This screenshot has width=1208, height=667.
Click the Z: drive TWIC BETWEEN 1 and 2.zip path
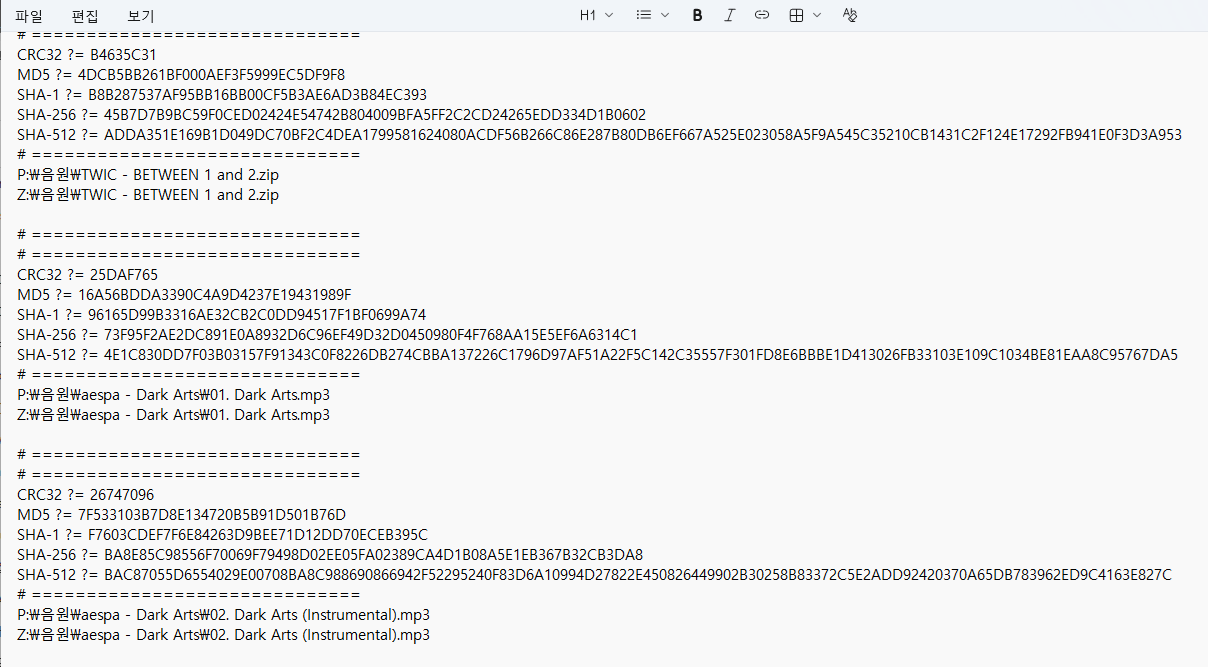pos(148,195)
